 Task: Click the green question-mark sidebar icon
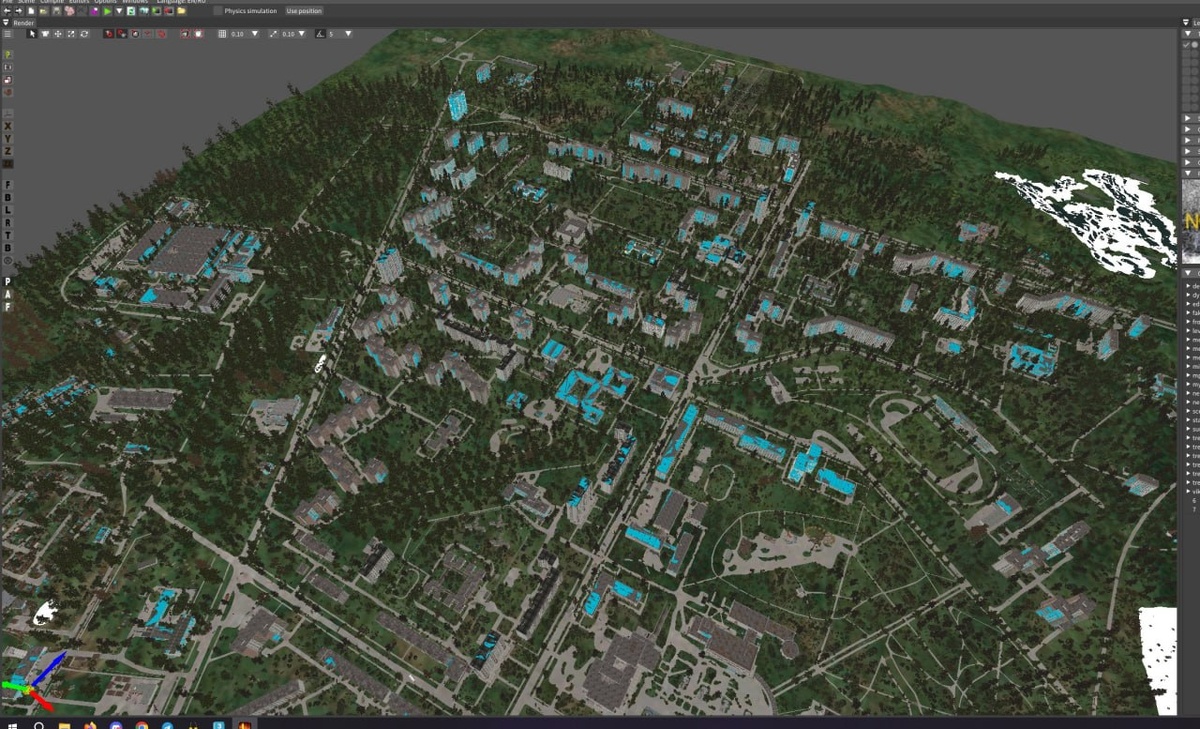[x=8, y=55]
